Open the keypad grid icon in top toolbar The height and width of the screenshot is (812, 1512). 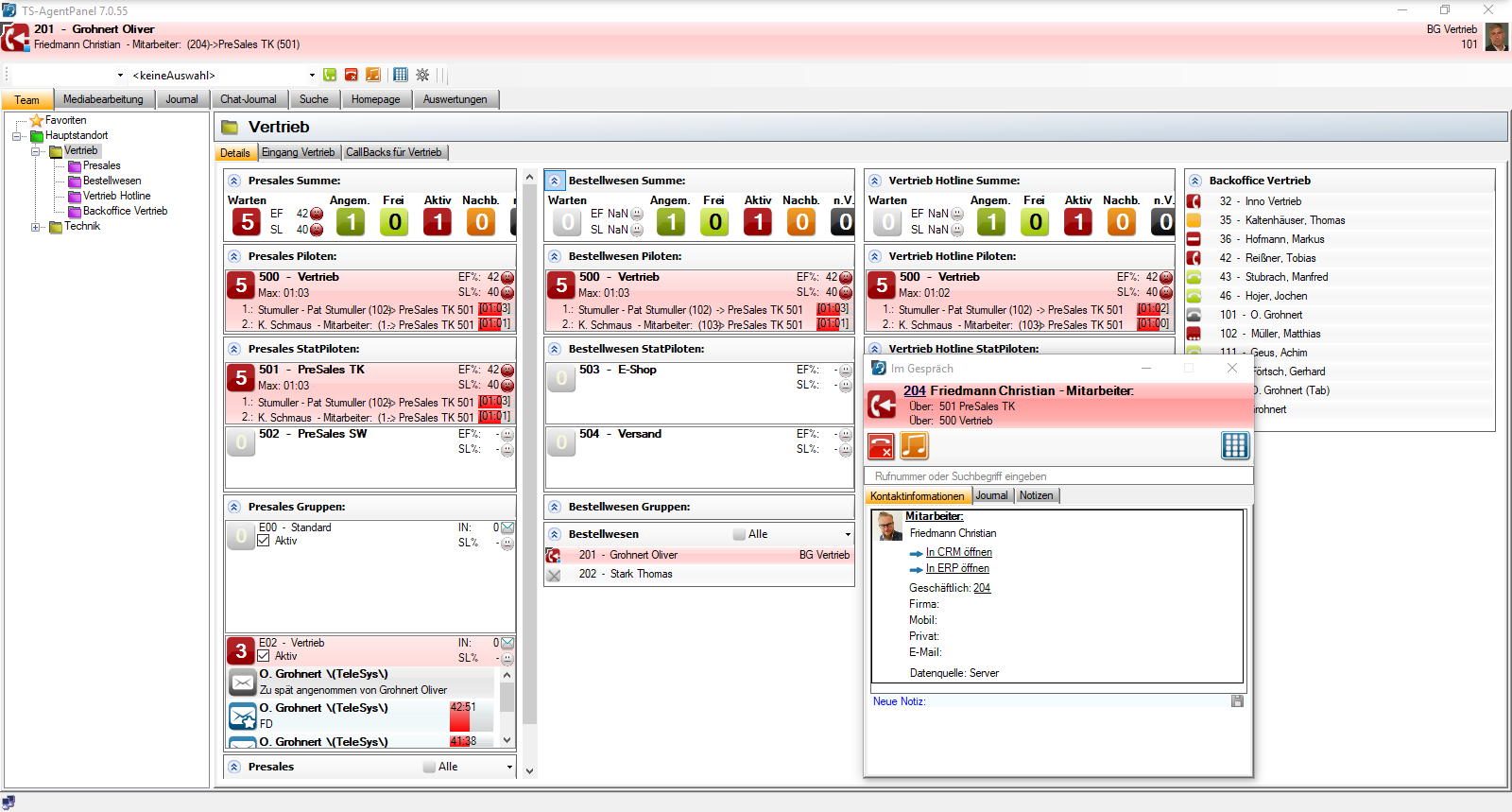tap(401, 75)
